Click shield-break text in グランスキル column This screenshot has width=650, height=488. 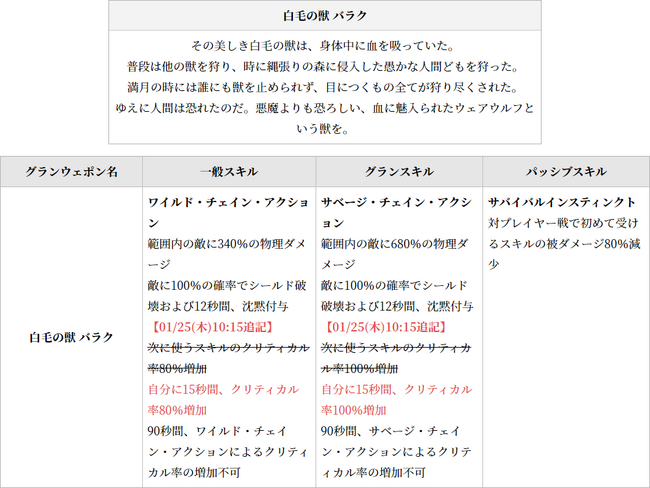tap(397, 296)
